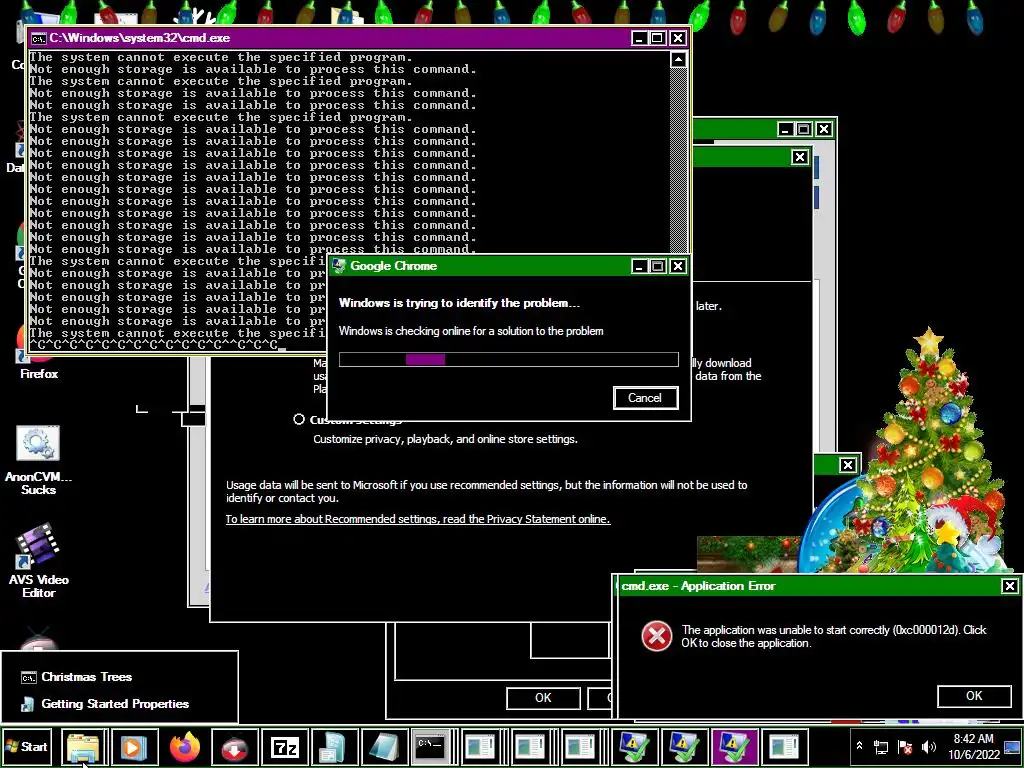This screenshot has width=1024, height=768.
Task: Select the purple-highlighted problem reporting taskbar icon
Action: tap(734, 746)
